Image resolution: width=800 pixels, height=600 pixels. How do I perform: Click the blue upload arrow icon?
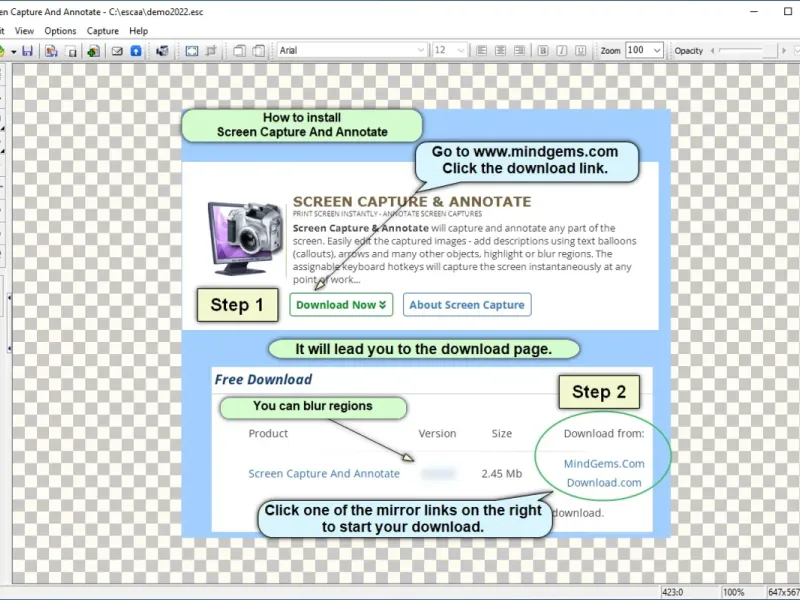coord(136,51)
